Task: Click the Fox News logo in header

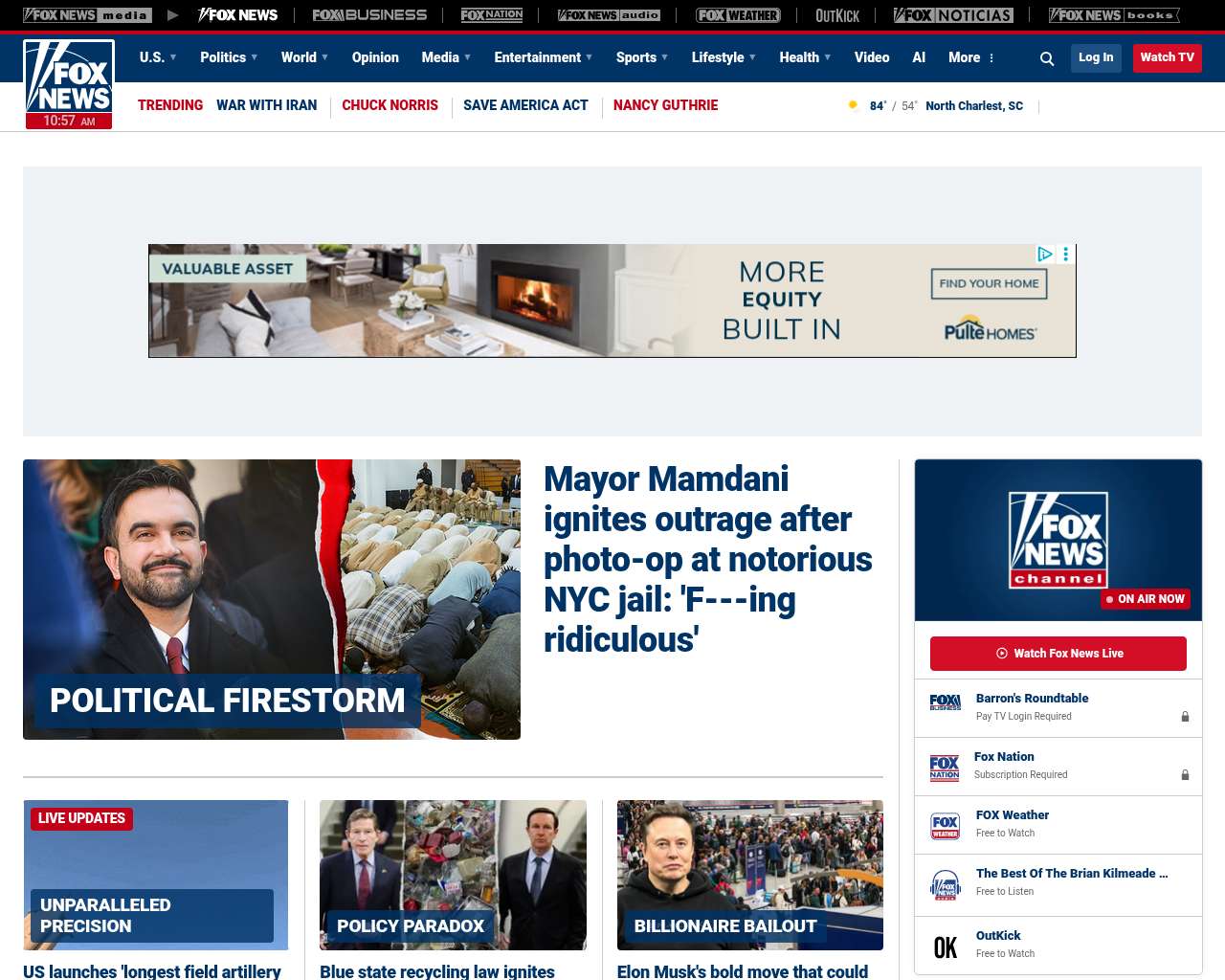Action: click(69, 84)
